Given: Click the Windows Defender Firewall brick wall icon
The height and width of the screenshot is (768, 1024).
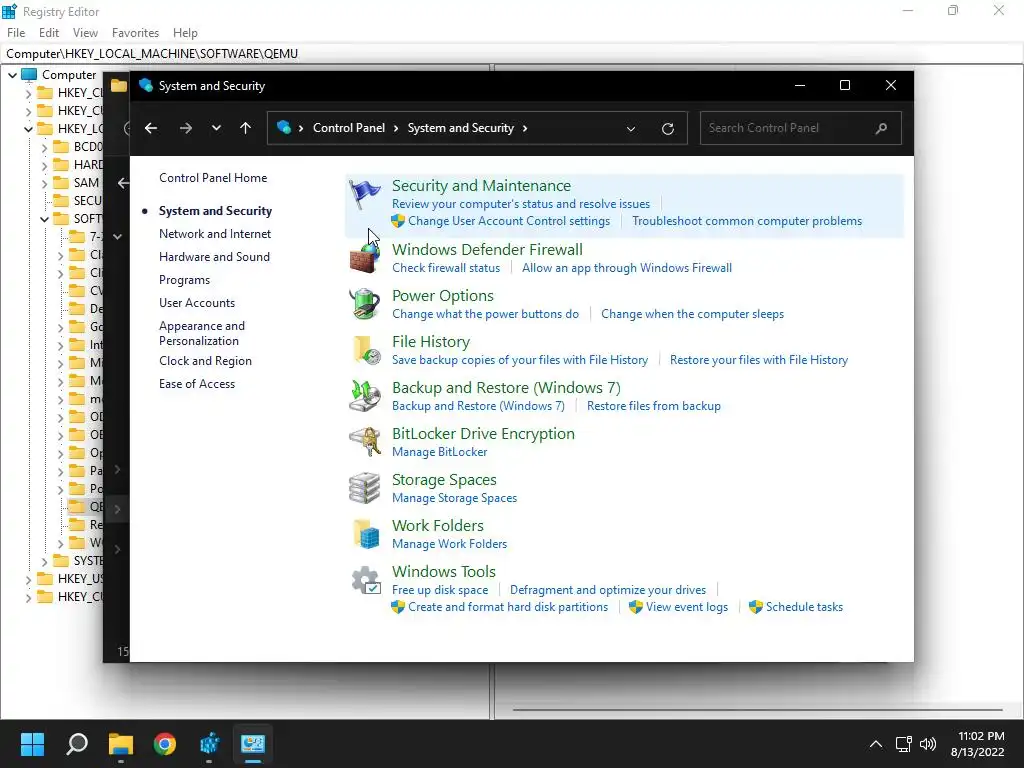Looking at the screenshot, I should 364,257.
